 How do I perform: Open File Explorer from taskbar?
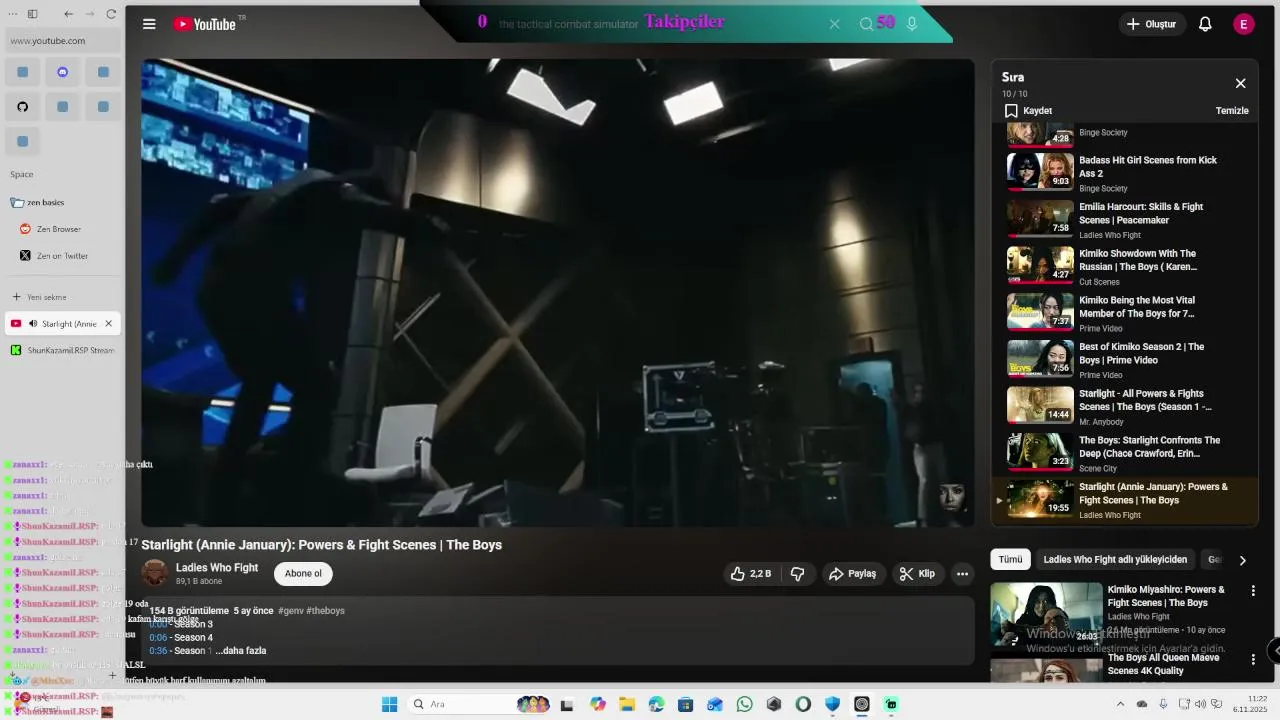tap(627, 704)
